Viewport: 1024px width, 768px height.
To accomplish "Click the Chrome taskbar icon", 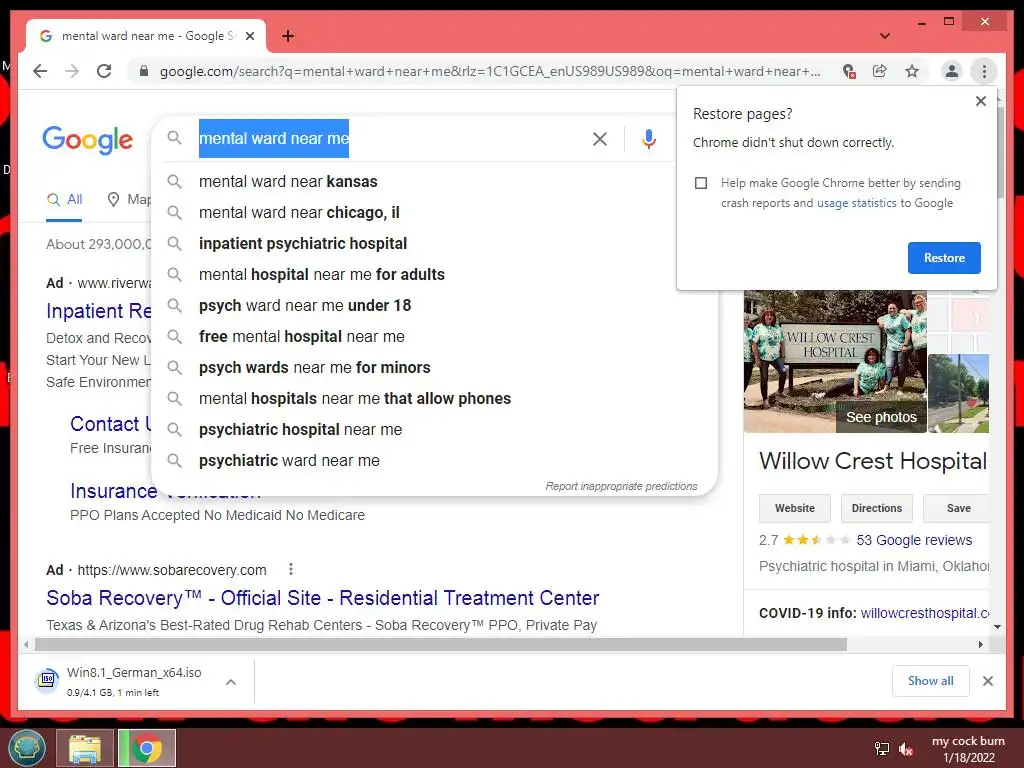I will (x=147, y=748).
